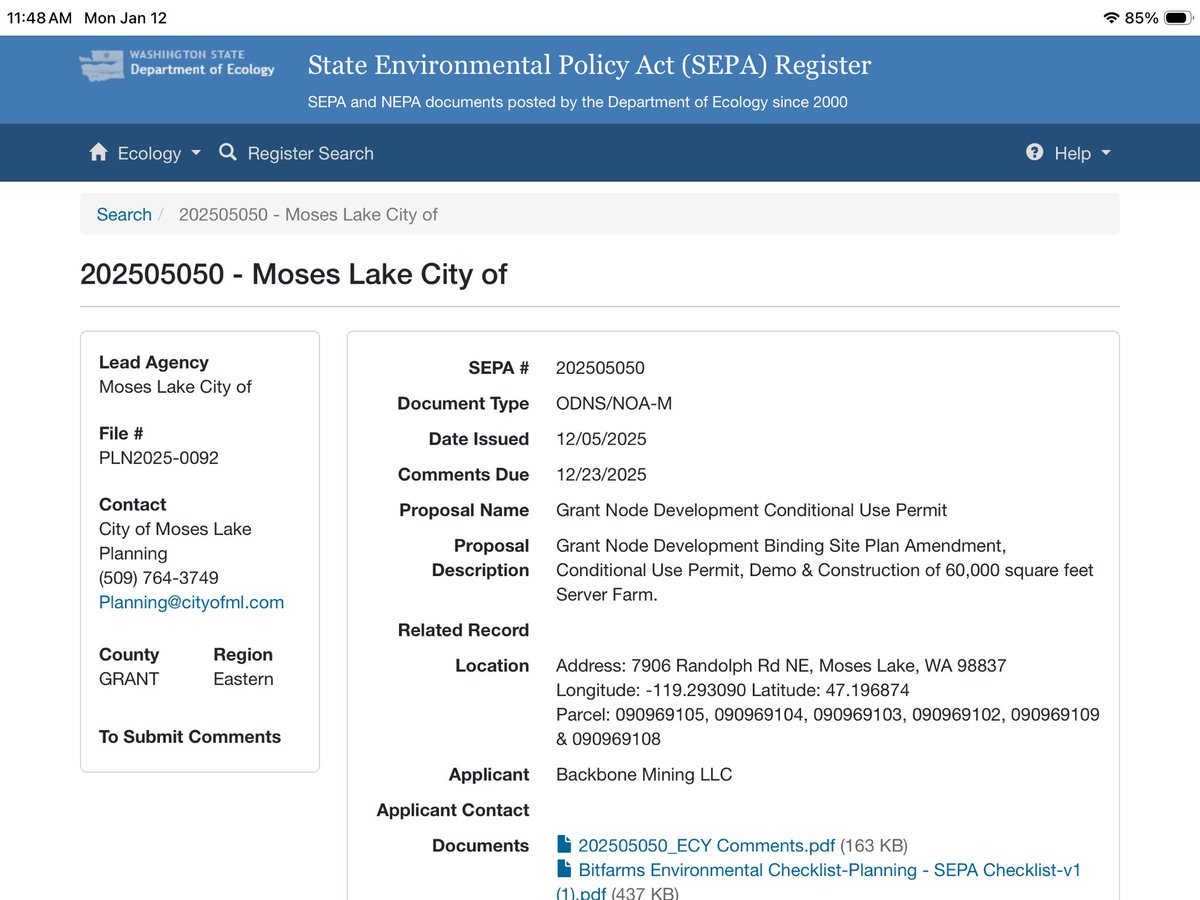Click the Applicant Contact label
The width and height of the screenshot is (1200, 900).
[x=453, y=810]
